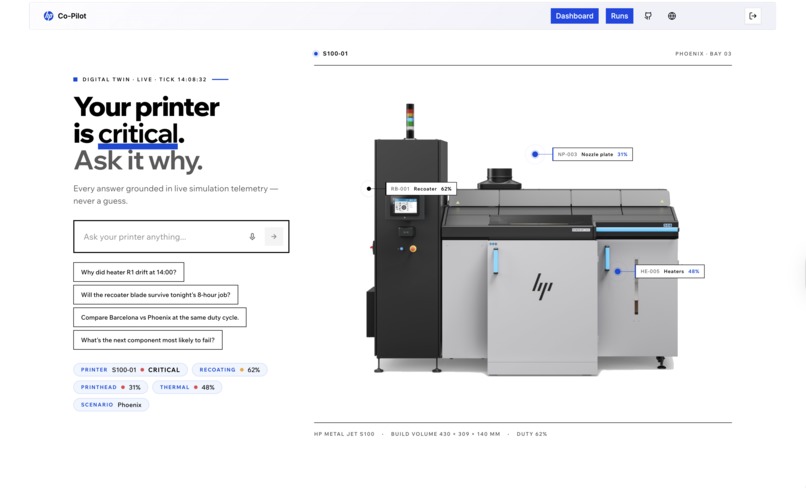The image size is (806, 488).
Task: Click the Printer S100-01 Critical chip
Action: [x=131, y=370]
